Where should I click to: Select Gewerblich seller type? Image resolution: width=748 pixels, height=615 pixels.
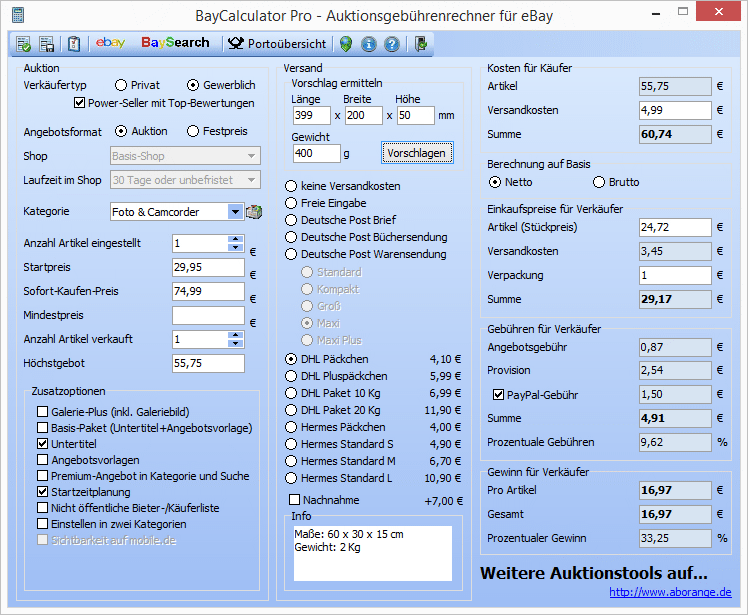tap(221, 85)
